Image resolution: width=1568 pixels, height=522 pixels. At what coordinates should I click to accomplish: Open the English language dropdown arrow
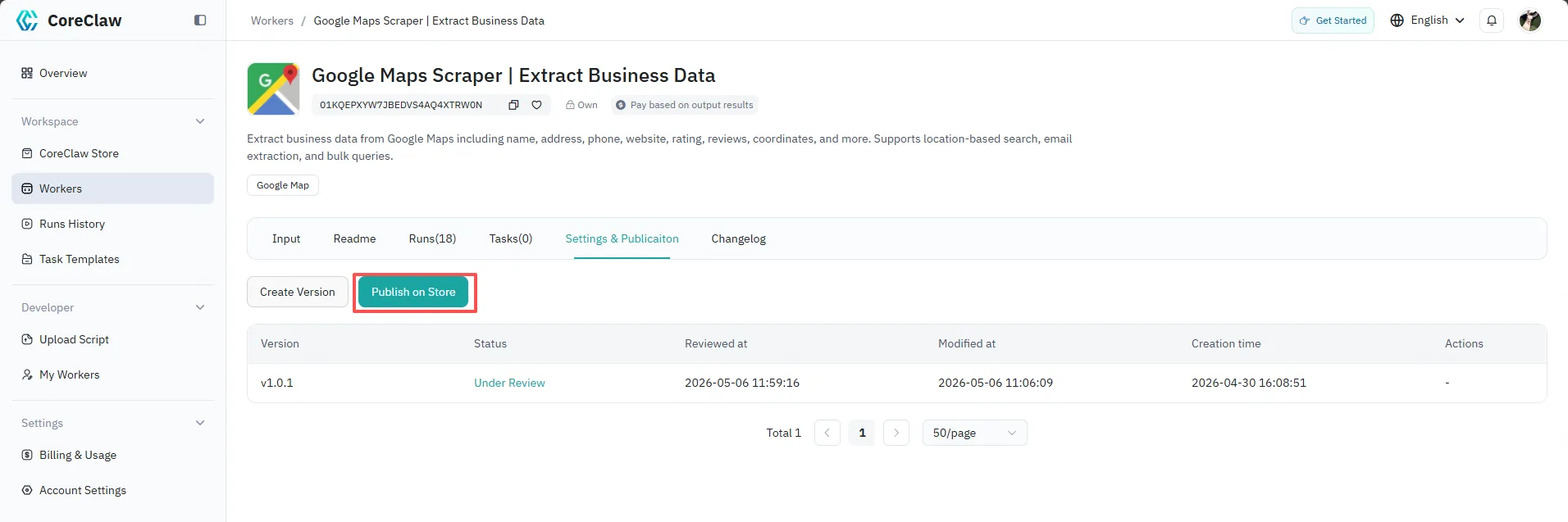1460,20
